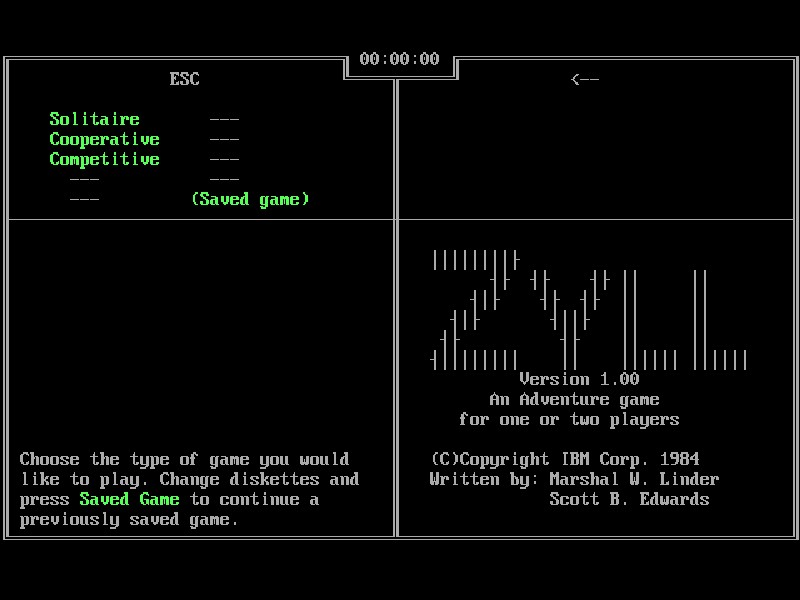
Task: Click the IBM Corp. 1984 copyright line
Action: pos(564,459)
